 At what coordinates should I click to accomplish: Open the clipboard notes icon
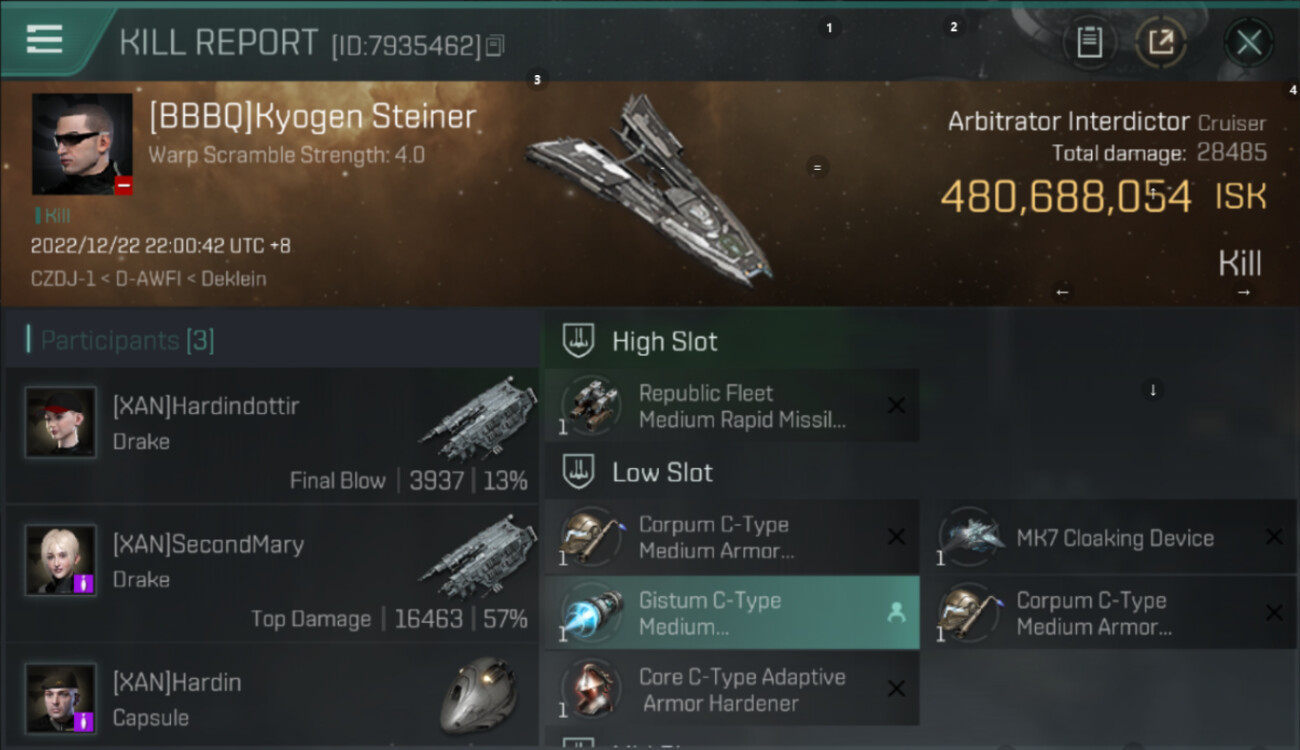[x=1089, y=42]
